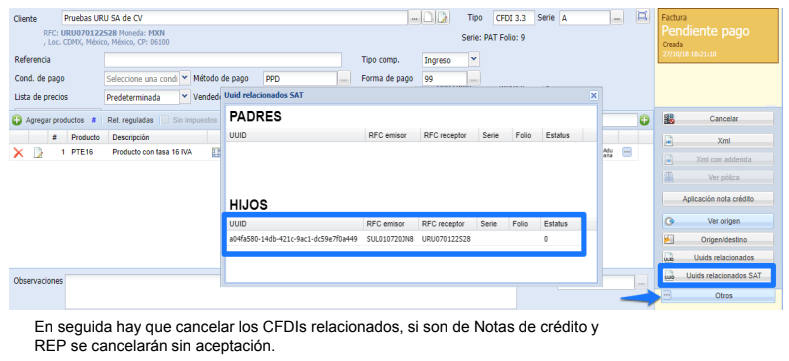Click SUL010720JN8 emisor cell

point(390,239)
